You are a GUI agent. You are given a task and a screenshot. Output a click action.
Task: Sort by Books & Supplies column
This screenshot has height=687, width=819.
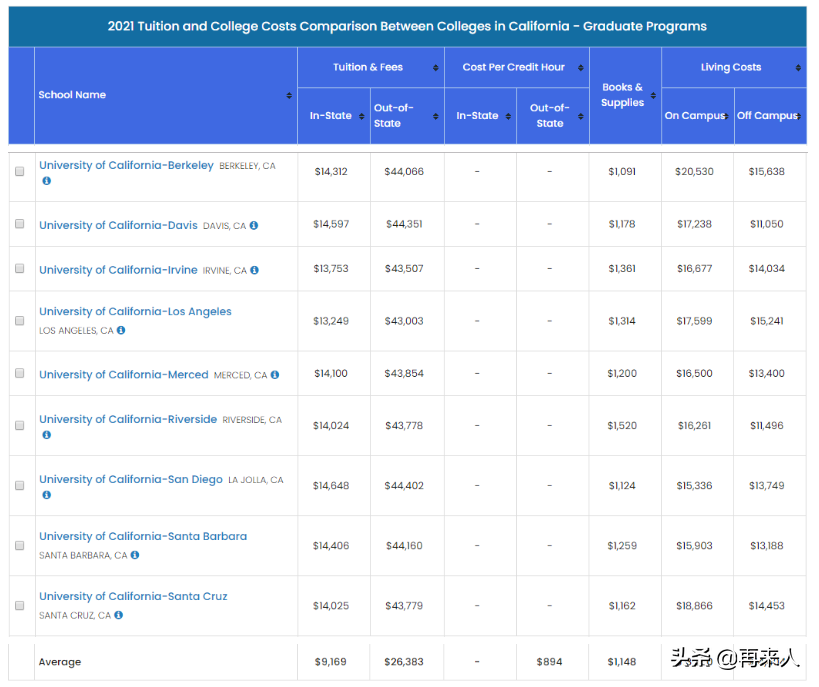pos(653,96)
